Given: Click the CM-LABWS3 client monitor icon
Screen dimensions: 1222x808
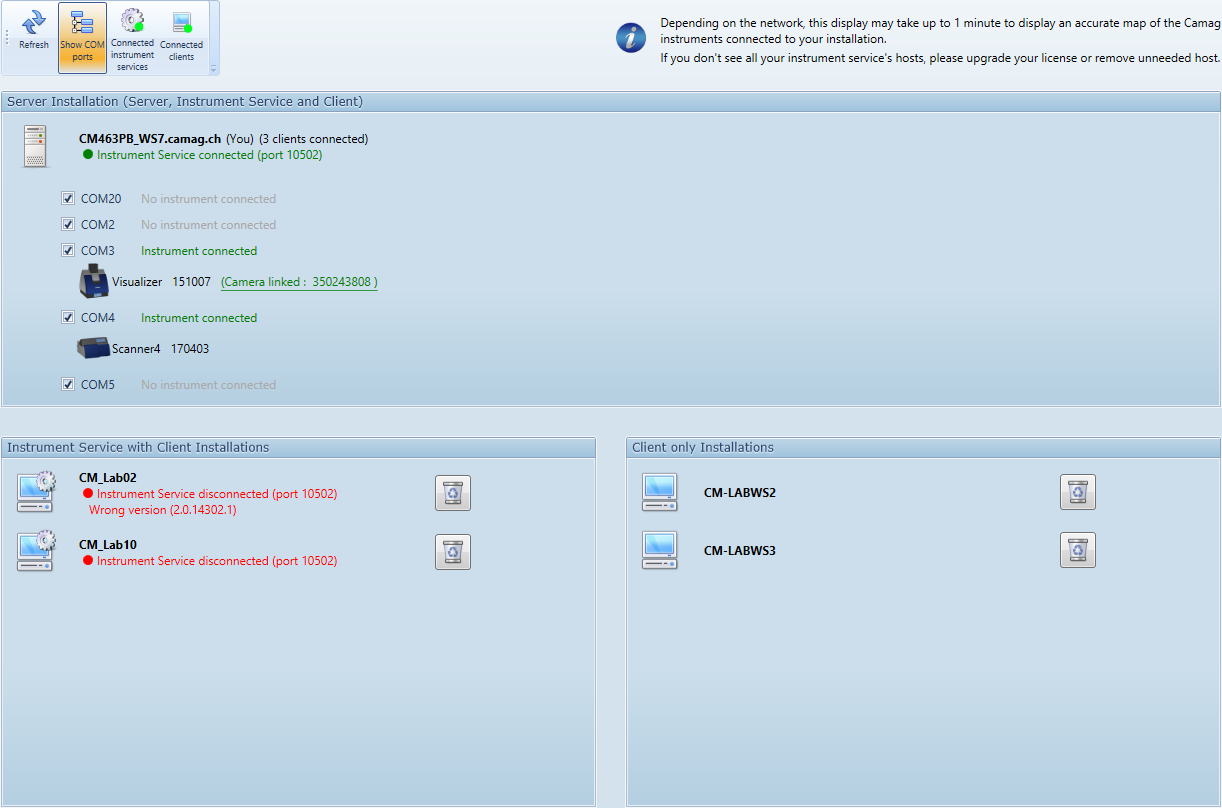Looking at the screenshot, I should (x=660, y=550).
